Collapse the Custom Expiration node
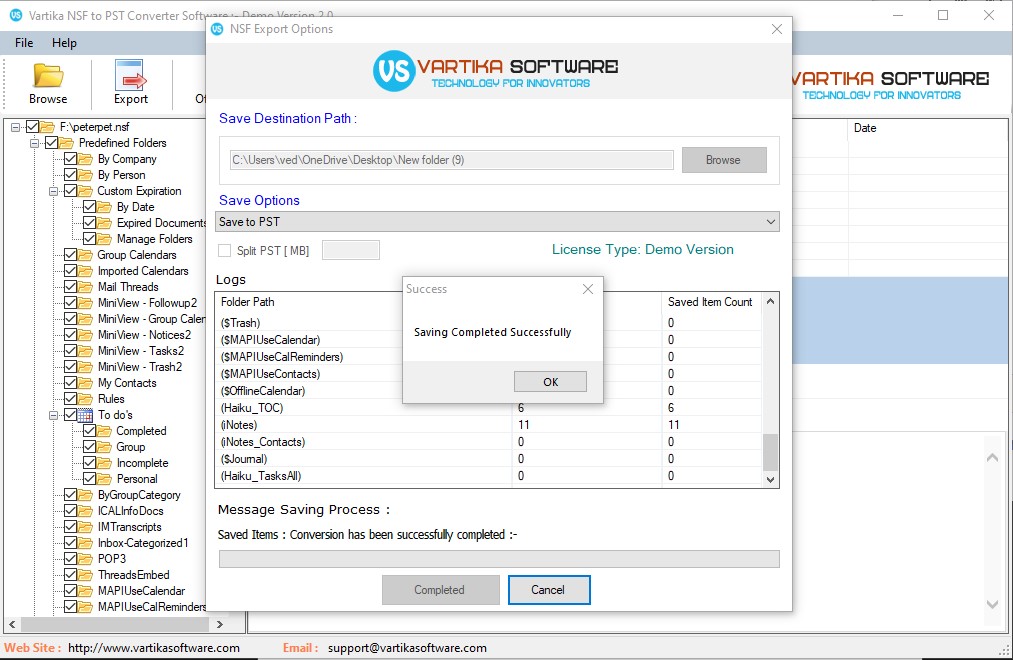Screen dimensions: 1013x660 [54, 191]
